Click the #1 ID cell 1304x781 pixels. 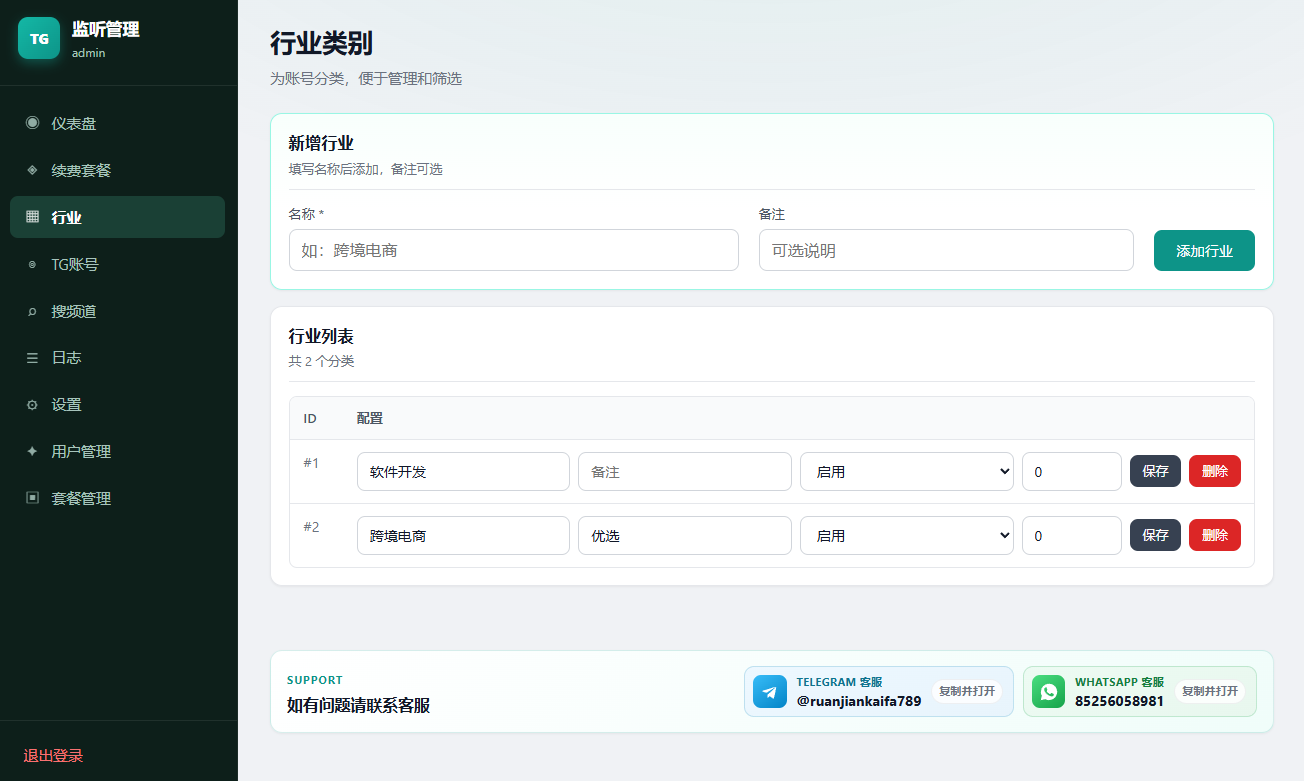pos(311,463)
